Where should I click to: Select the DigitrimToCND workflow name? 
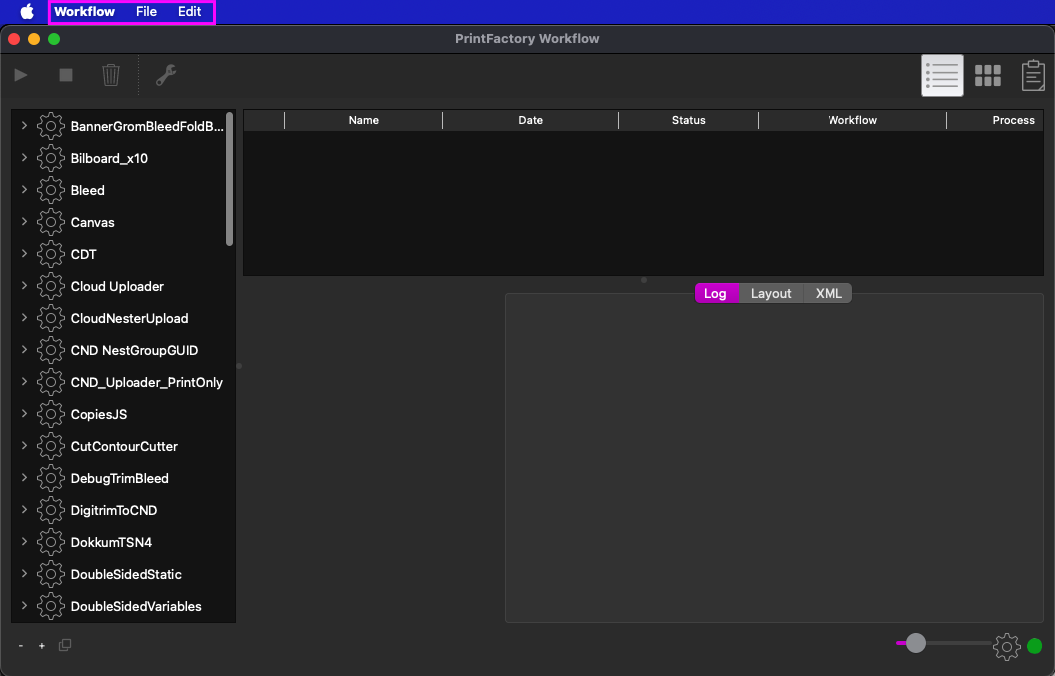point(114,511)
